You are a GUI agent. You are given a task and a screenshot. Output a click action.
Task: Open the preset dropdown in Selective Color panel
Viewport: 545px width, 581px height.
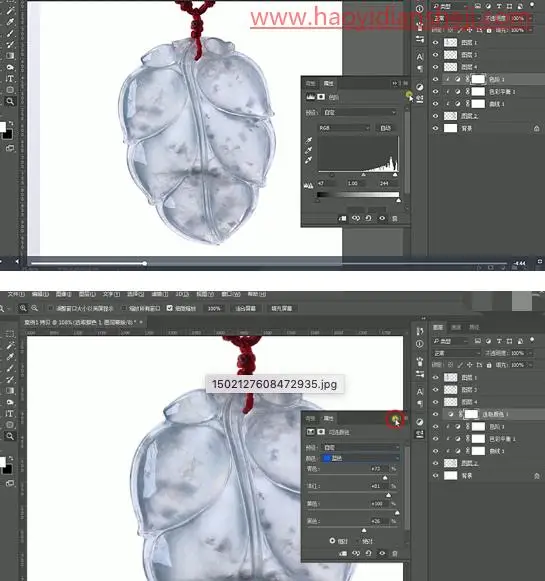click(x=360, y=448)
